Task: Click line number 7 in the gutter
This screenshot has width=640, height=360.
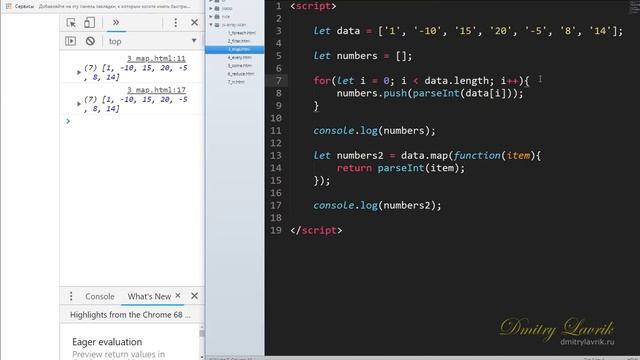Action: (x=278, y=81)
